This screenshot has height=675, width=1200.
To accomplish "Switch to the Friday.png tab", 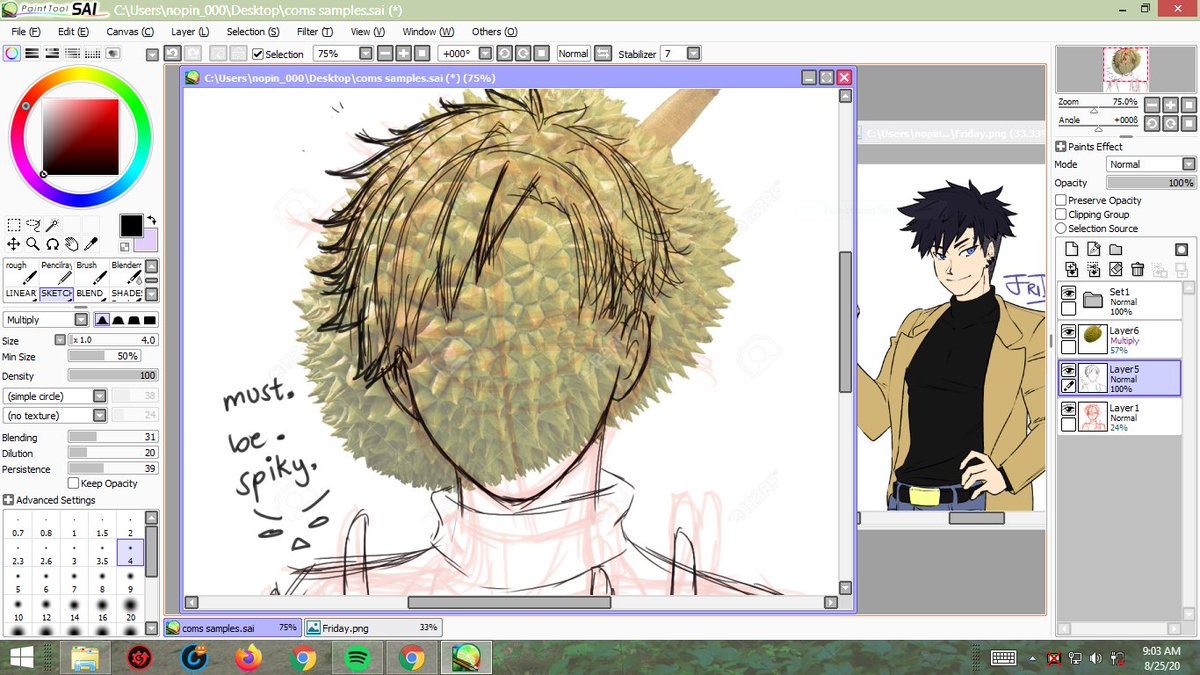I will point(372,628).
